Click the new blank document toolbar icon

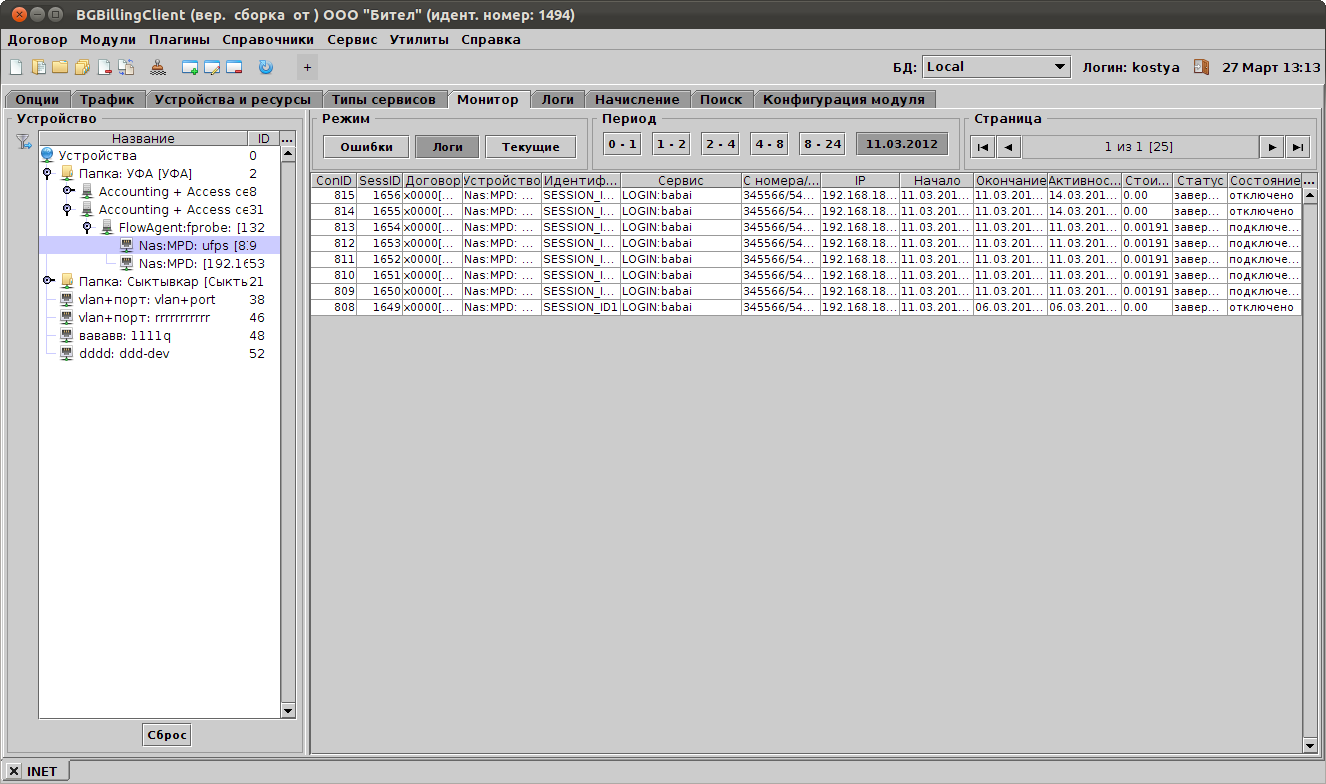[16, 68]
